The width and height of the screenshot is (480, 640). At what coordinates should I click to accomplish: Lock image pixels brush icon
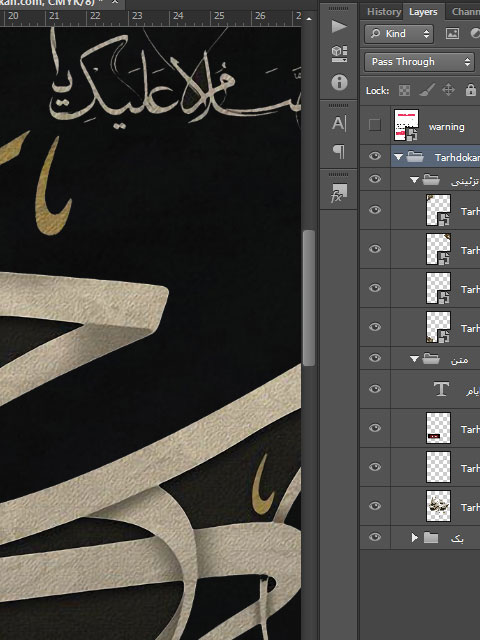click(427, 90)
